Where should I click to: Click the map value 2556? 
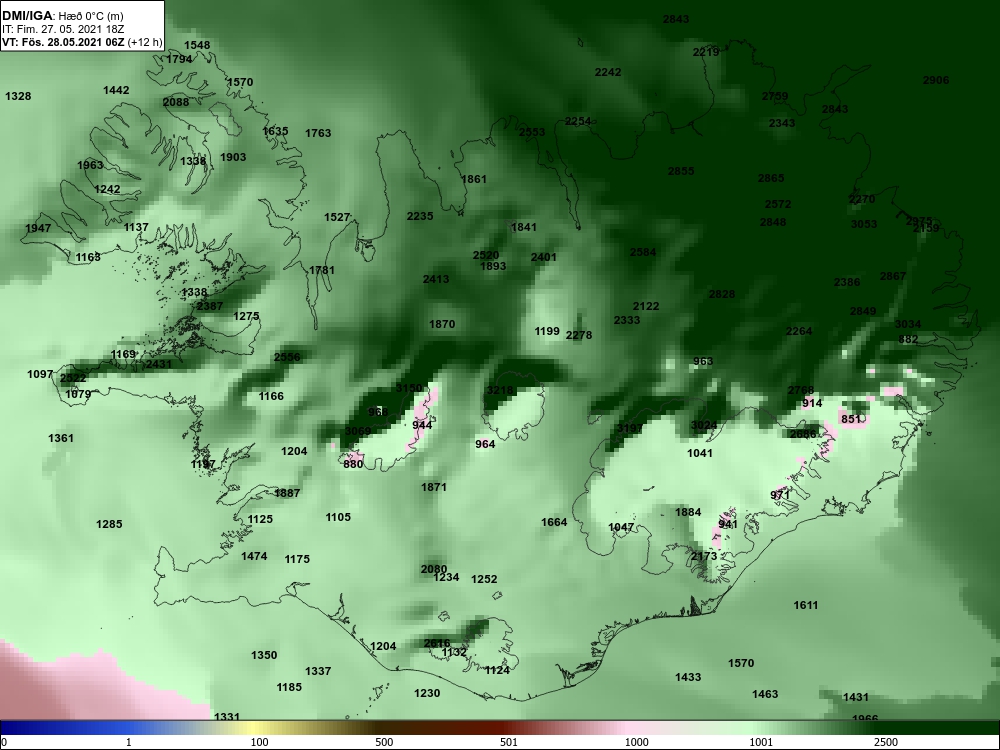pos(287,357)
